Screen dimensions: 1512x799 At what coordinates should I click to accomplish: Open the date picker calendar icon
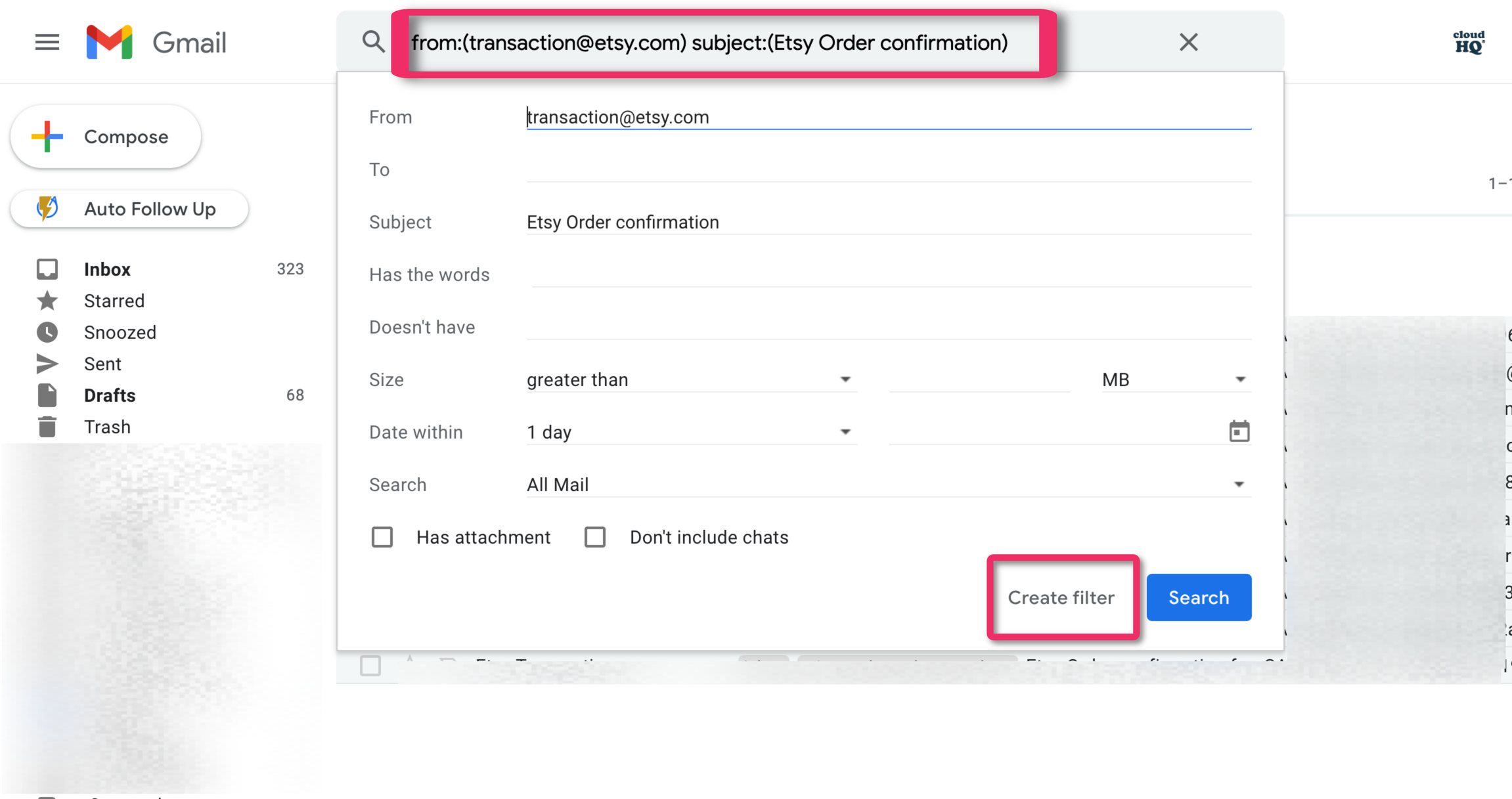pos(1239,431)
